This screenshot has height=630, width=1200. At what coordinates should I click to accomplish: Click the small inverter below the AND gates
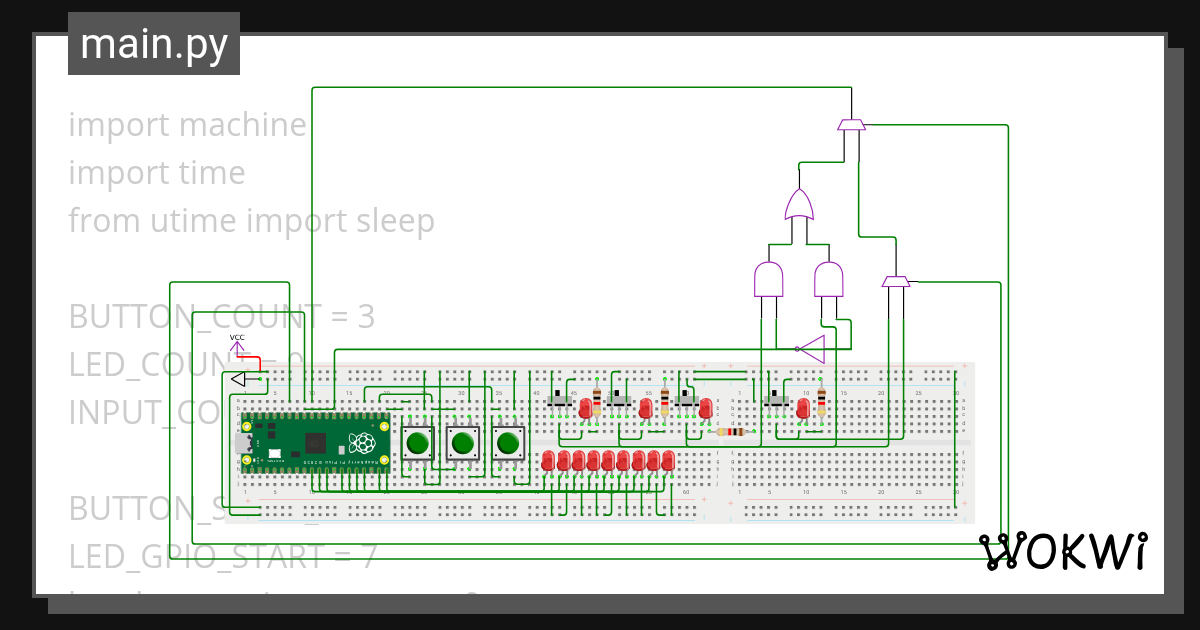(x=813, y=347)
